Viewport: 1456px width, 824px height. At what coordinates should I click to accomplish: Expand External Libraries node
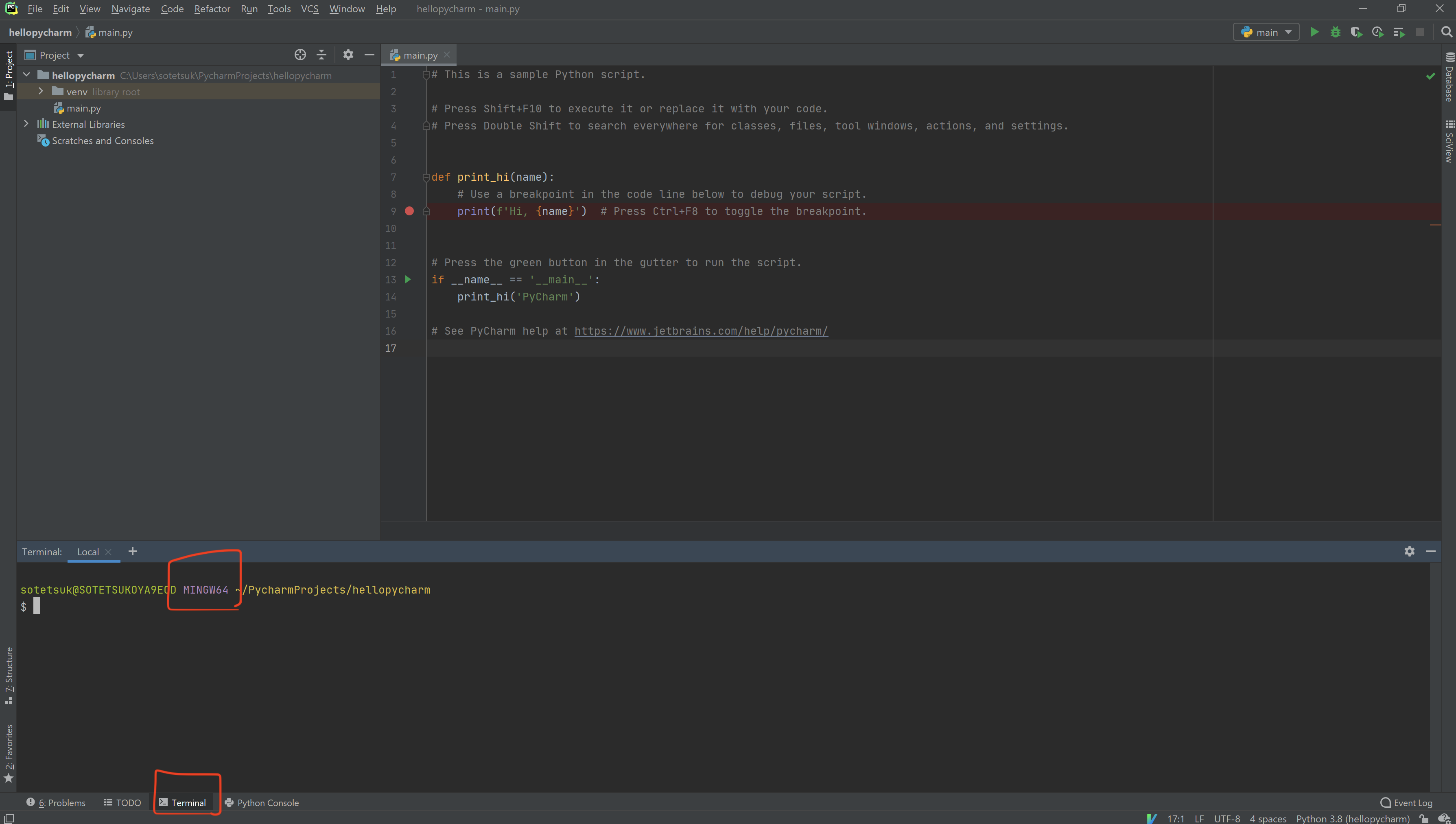point(26,124)
